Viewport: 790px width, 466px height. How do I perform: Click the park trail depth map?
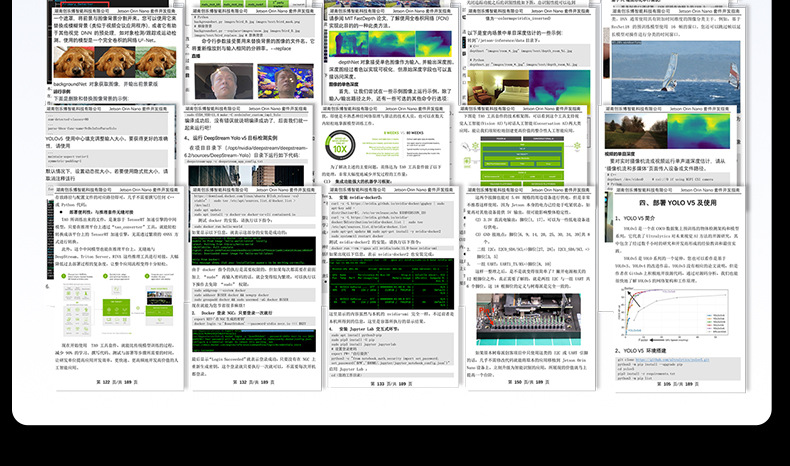click(698, 131)
